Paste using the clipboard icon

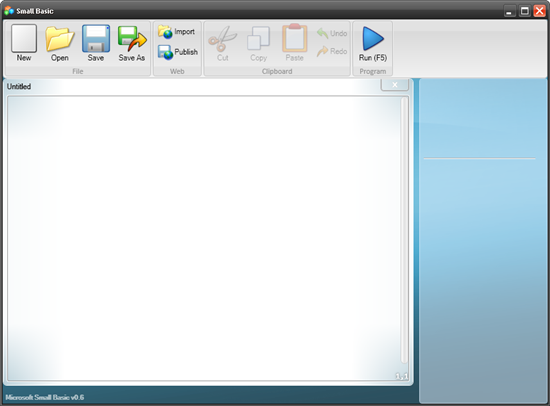click(x=295, y=43)
